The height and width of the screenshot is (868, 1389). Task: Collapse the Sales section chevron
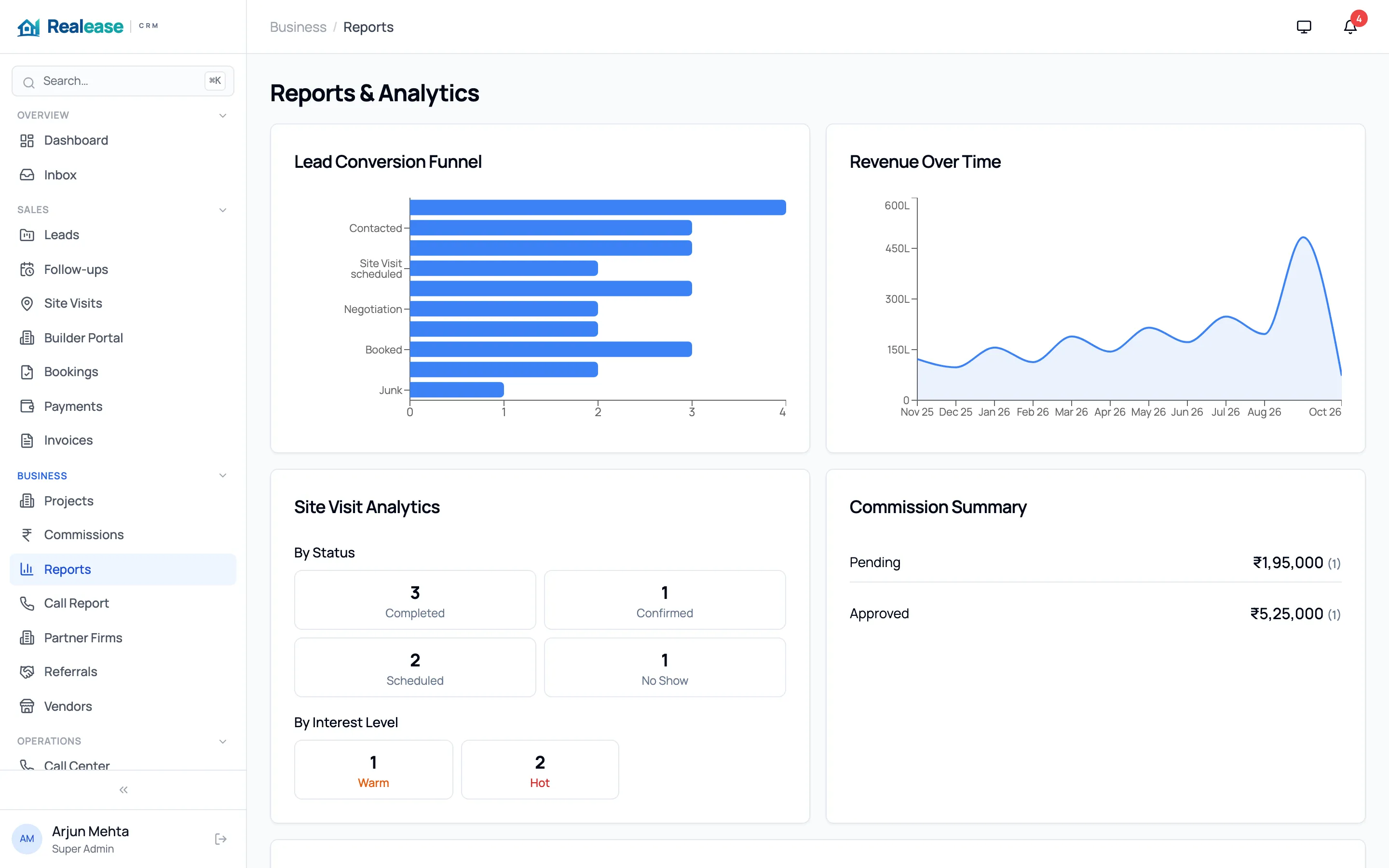coord(223,210)
